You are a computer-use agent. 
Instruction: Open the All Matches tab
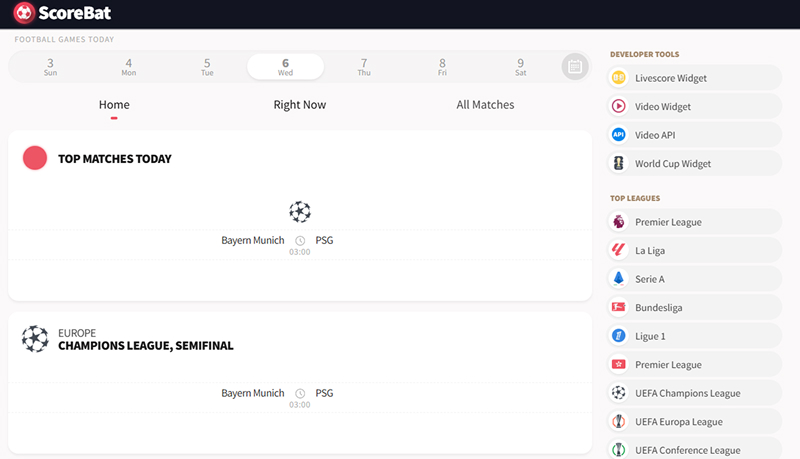tap(485, 105)
